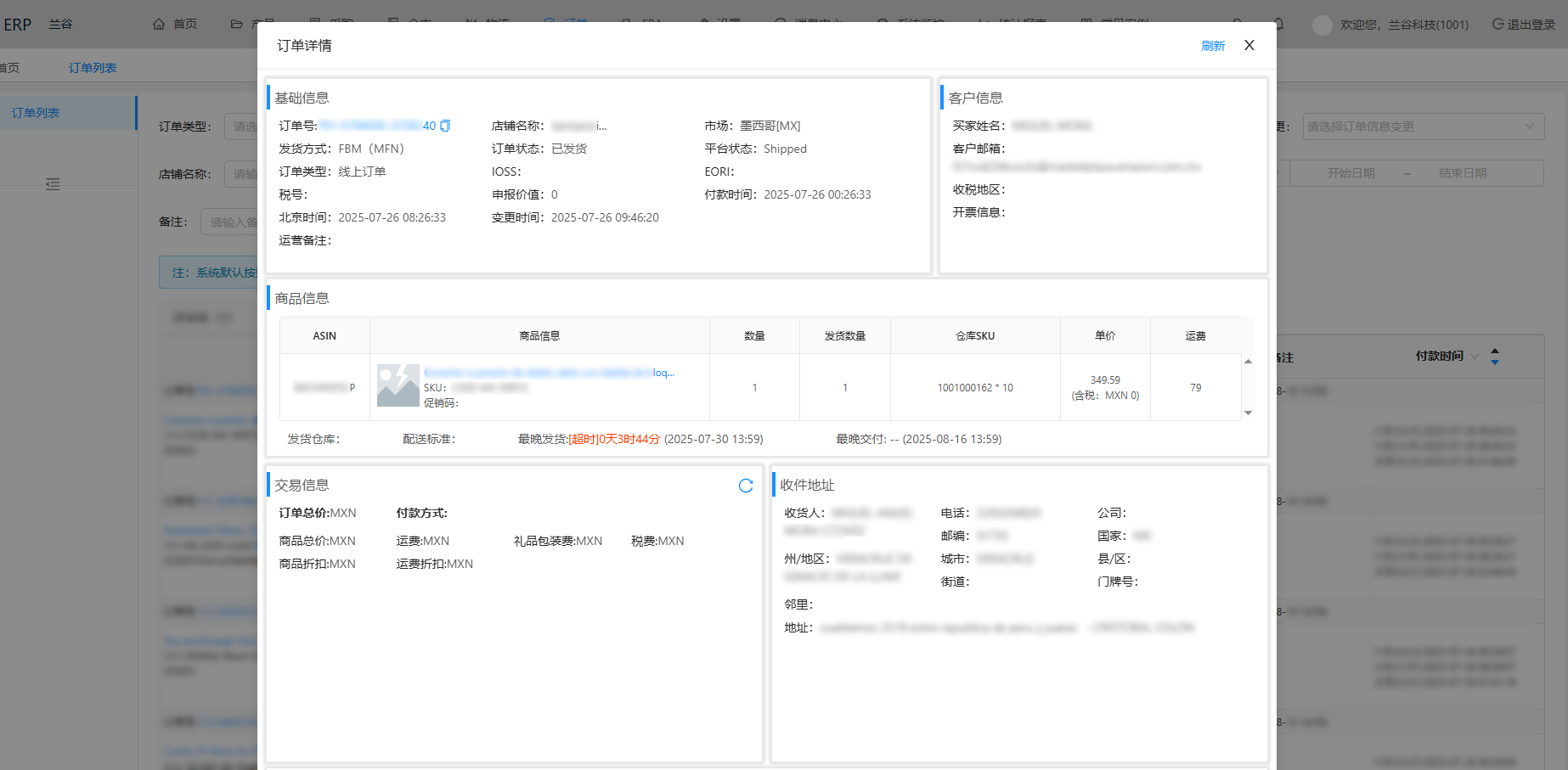Sort 付款时间 column ascending arrow
1568x770 pixels.
tap(1495, 351)
